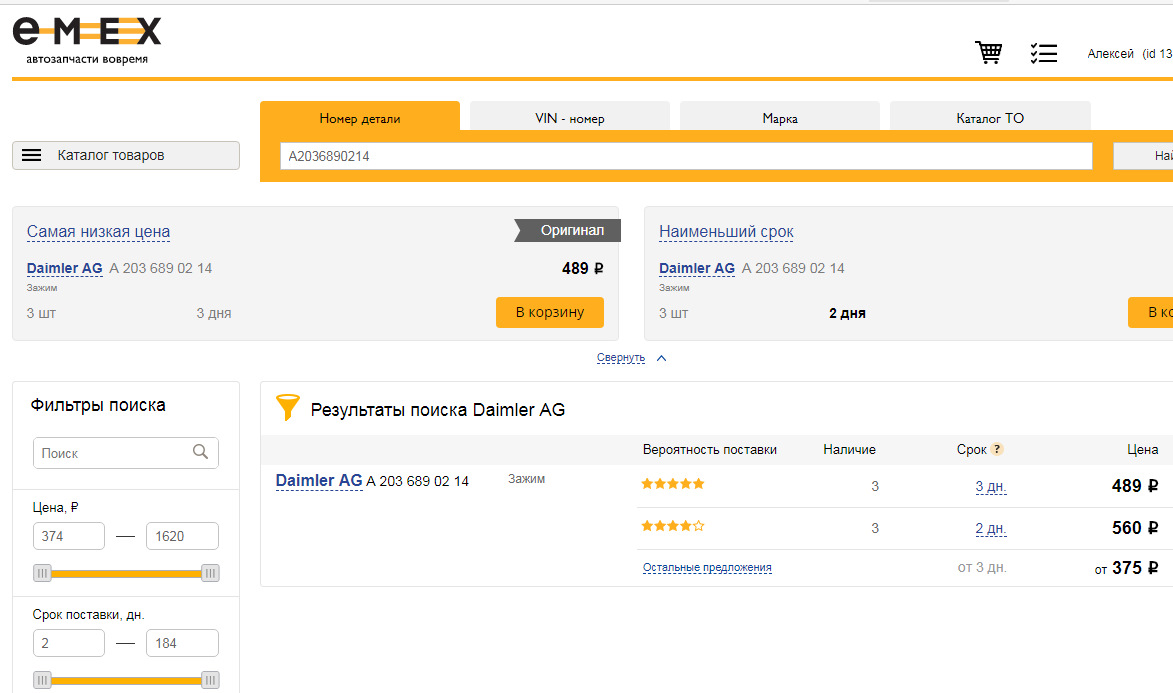Click the orange funnel filter icon

click(x=287, y=407)
